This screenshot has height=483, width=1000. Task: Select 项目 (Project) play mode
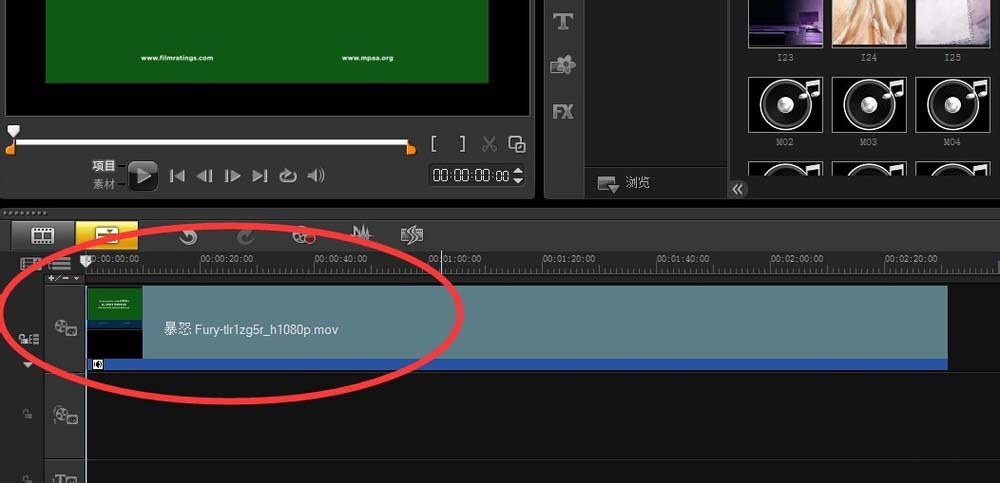(x=104, y=166)
